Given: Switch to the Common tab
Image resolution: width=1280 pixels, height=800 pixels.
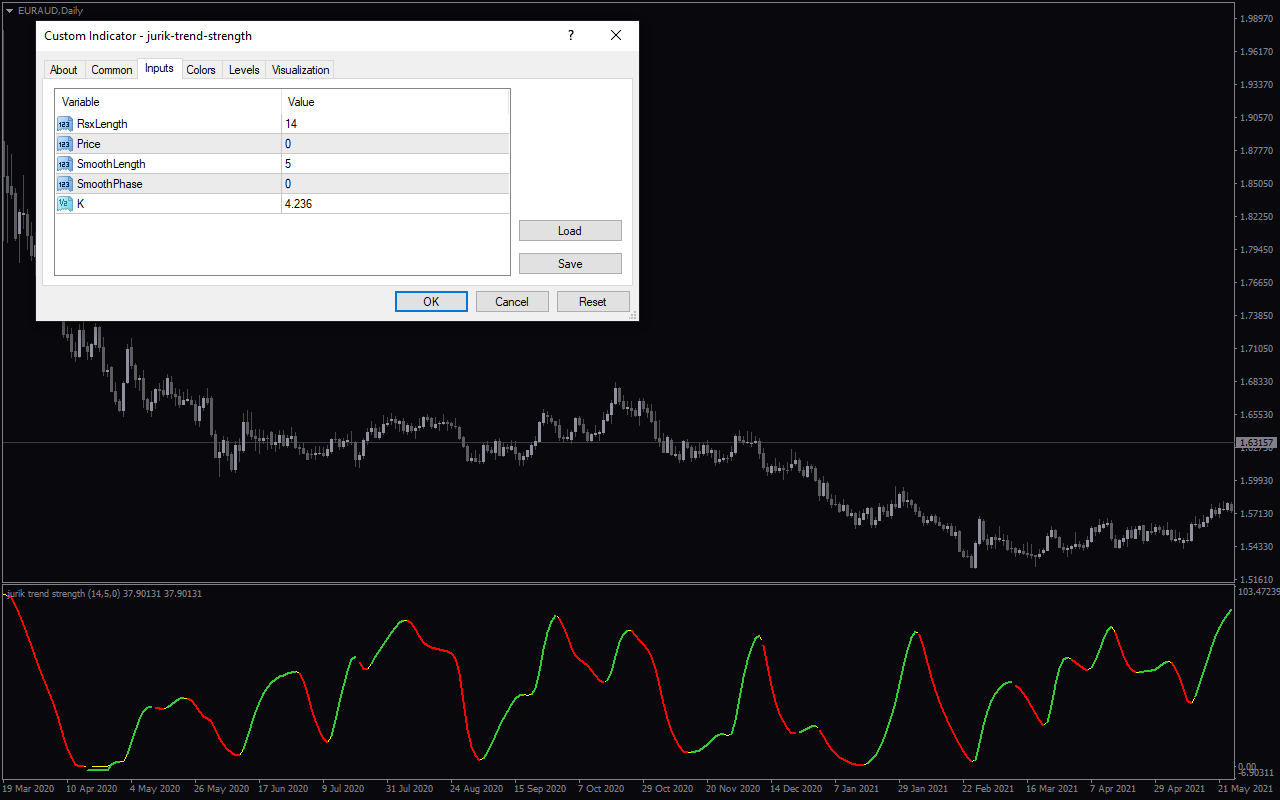Looking at the screenshot, I should point(112,70).
